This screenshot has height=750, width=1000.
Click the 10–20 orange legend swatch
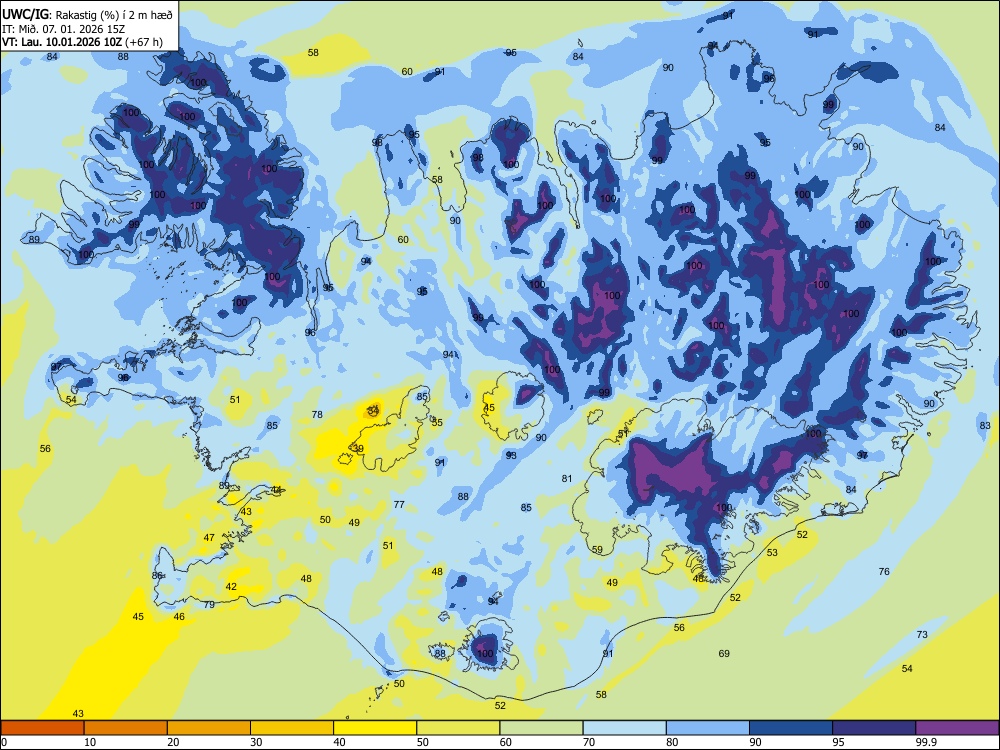pos(126,728)
